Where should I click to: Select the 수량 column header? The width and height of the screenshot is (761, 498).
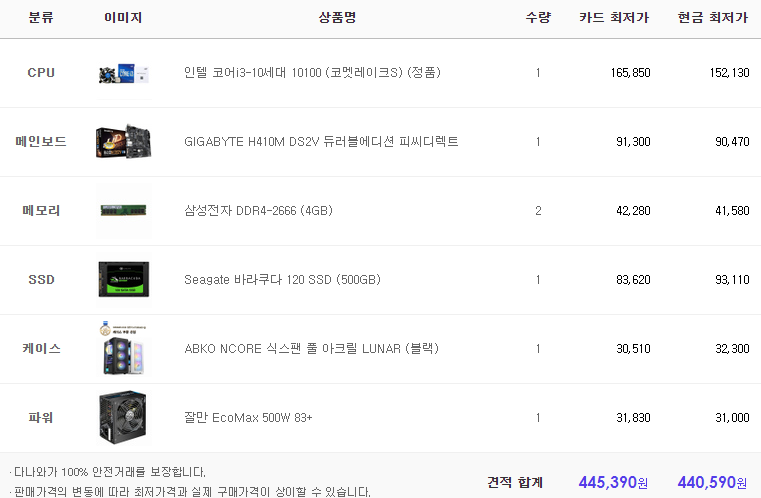[538, 17]
